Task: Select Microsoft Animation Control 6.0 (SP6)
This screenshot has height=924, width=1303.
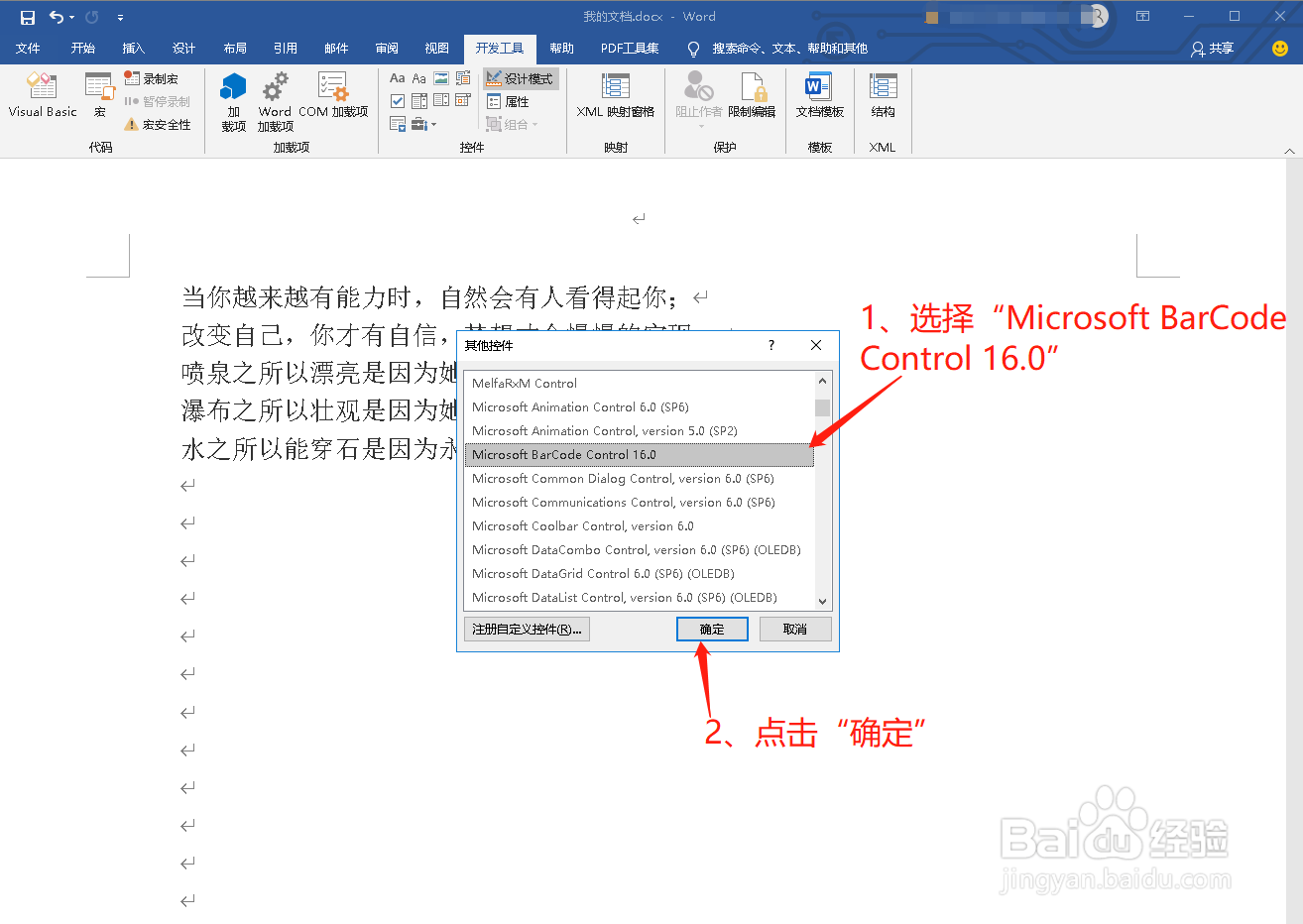Action: point(640,406)
